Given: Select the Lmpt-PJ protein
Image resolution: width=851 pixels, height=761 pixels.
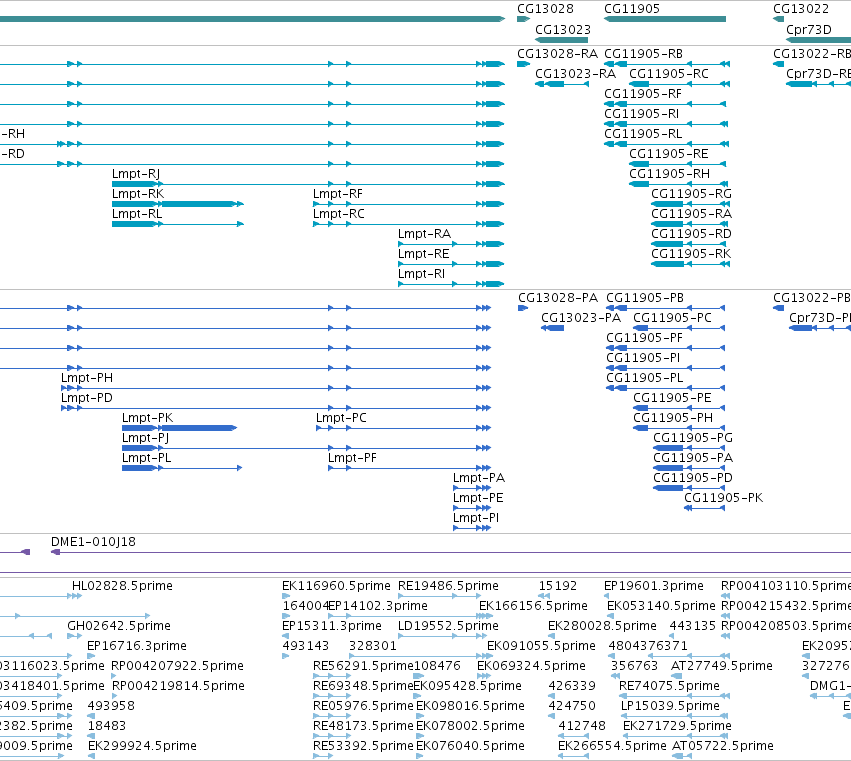Looking at the screenshot, I should click(x=307, y=448).
